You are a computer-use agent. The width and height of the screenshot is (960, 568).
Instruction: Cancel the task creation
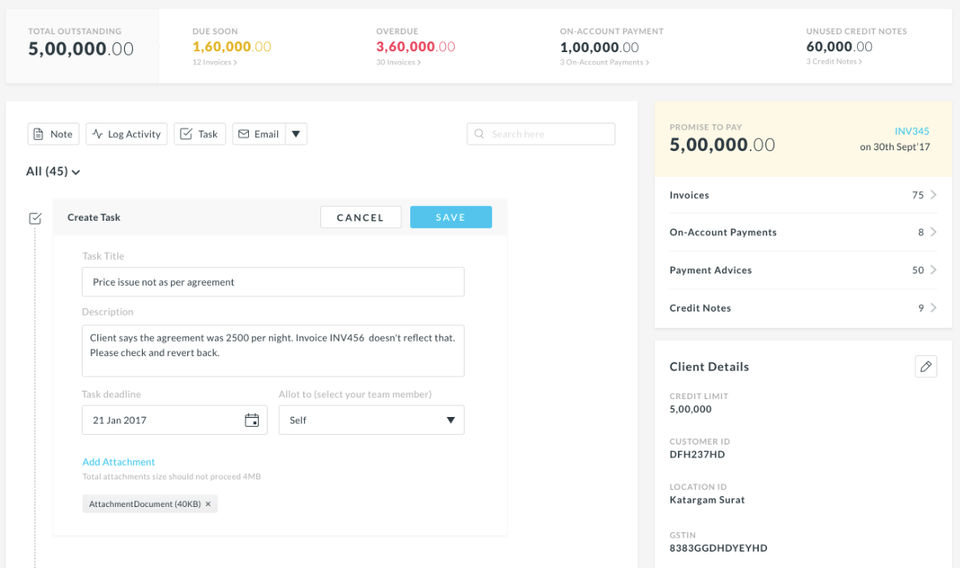coord(361,217)
